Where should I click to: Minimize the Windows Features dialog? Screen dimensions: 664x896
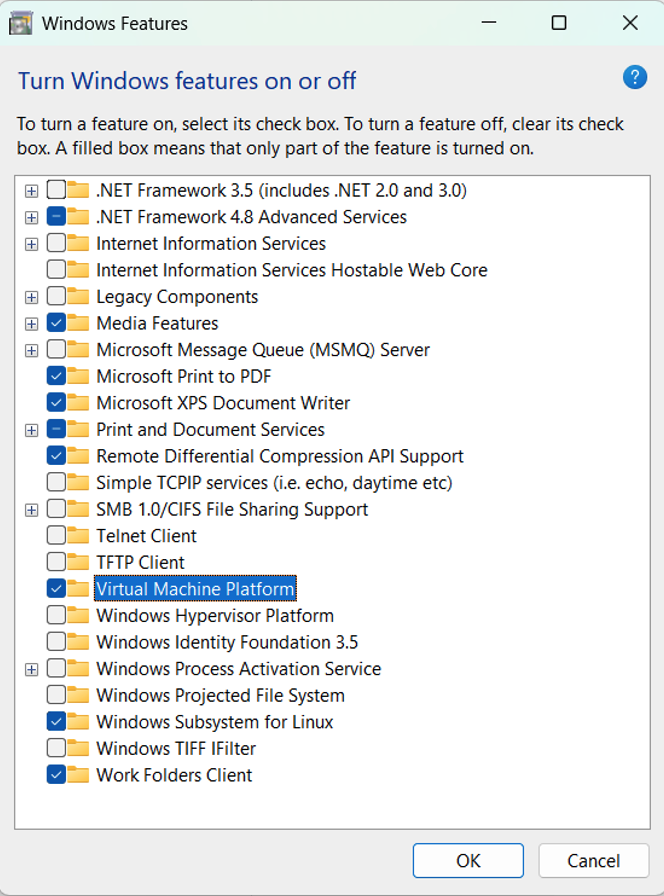pyautogui.click(x=489, y=23)
